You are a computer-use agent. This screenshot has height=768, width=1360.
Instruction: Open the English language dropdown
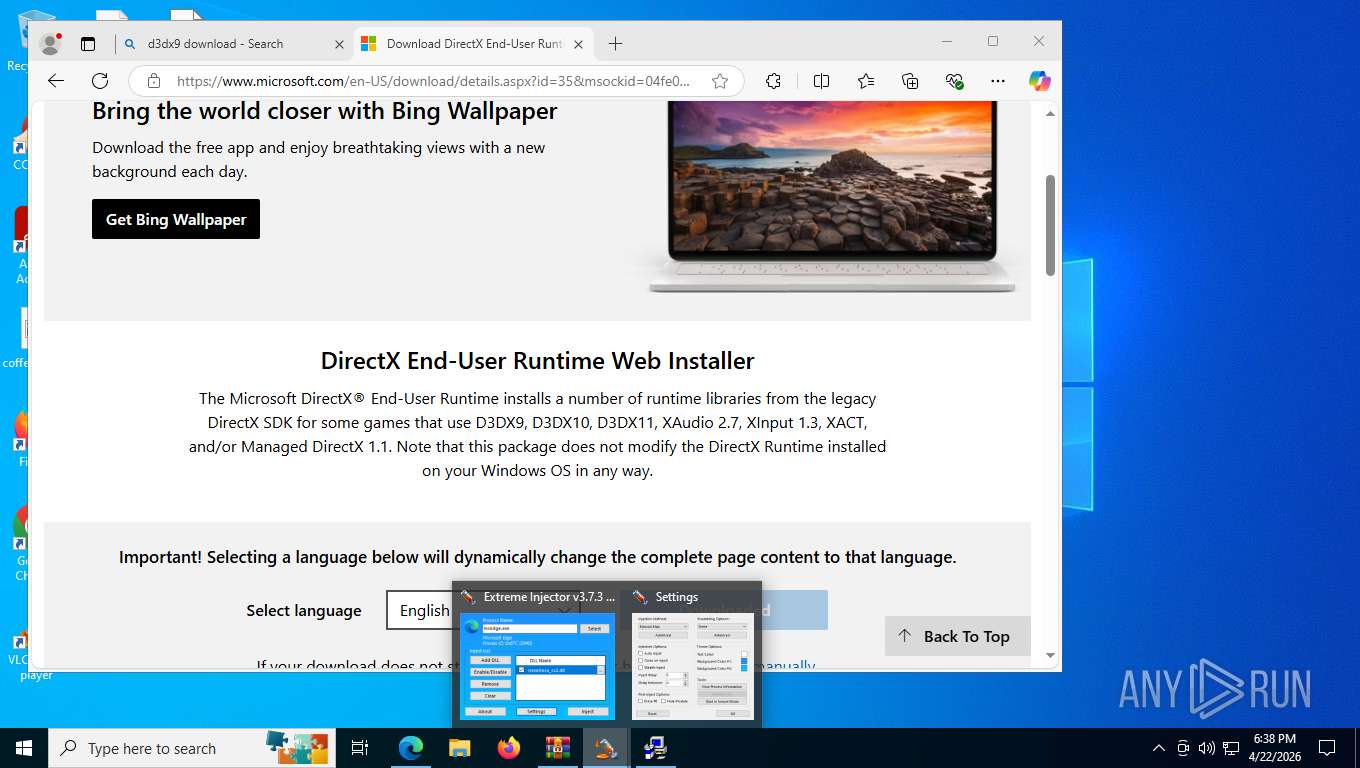[482, 610]
